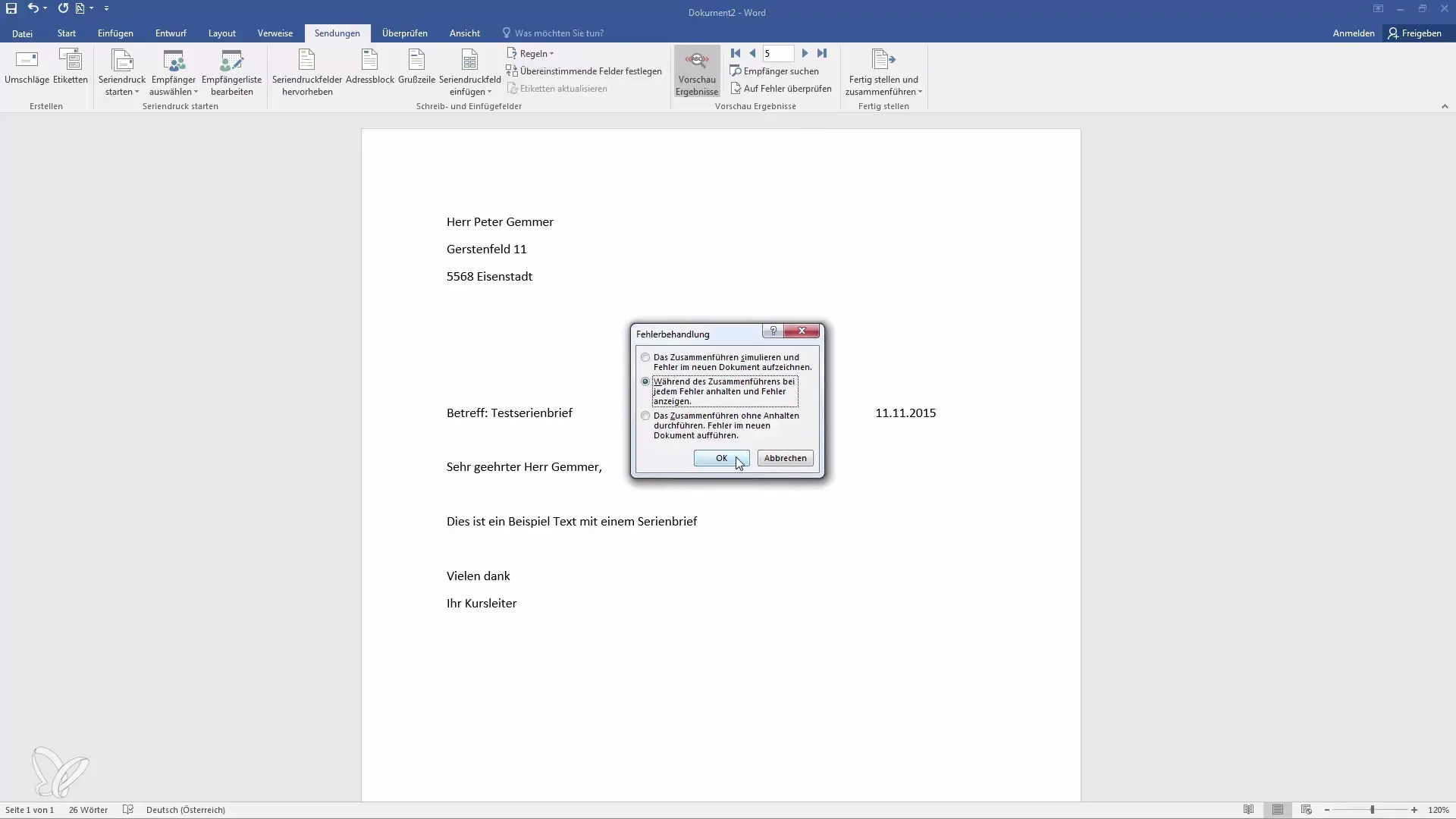Switch to the Überprüfen tab
The height and width of the screenshot is (819, 1456).
[405, 33]
